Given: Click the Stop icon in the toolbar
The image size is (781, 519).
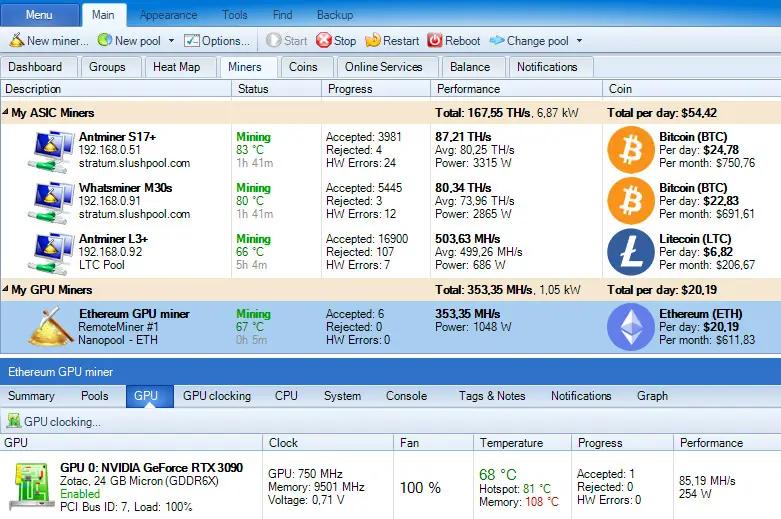Looking at the screenshot, I should (324, 41).
